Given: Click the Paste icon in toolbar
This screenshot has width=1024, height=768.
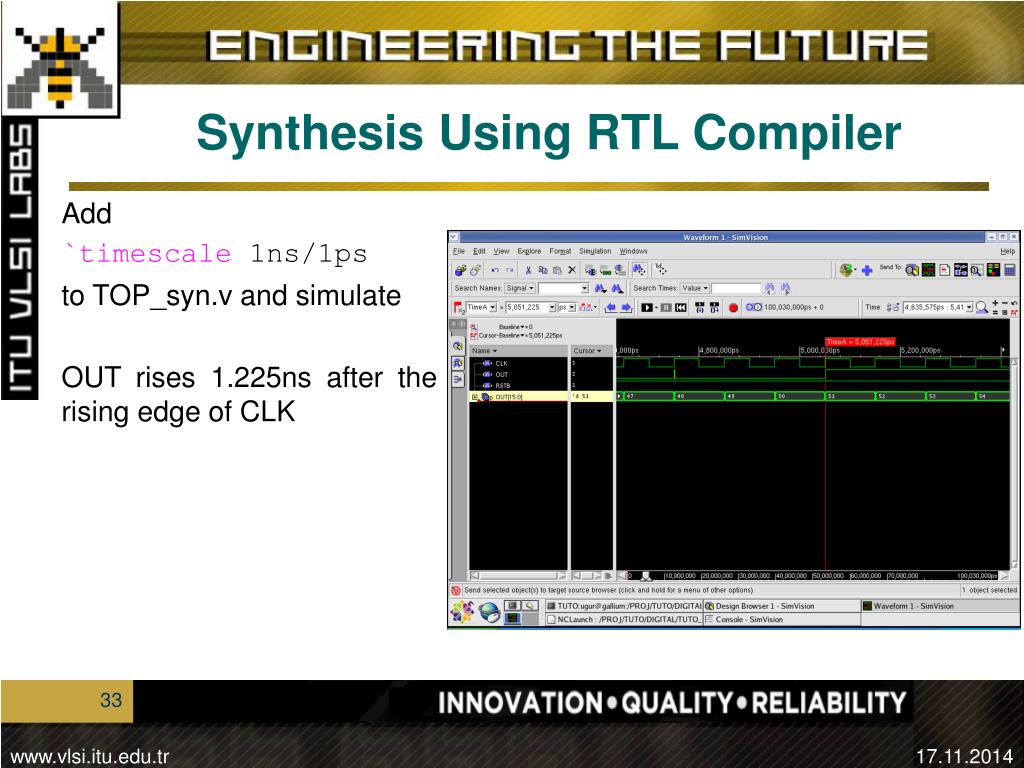Looking at the screenshot, I should click(557, 270).
